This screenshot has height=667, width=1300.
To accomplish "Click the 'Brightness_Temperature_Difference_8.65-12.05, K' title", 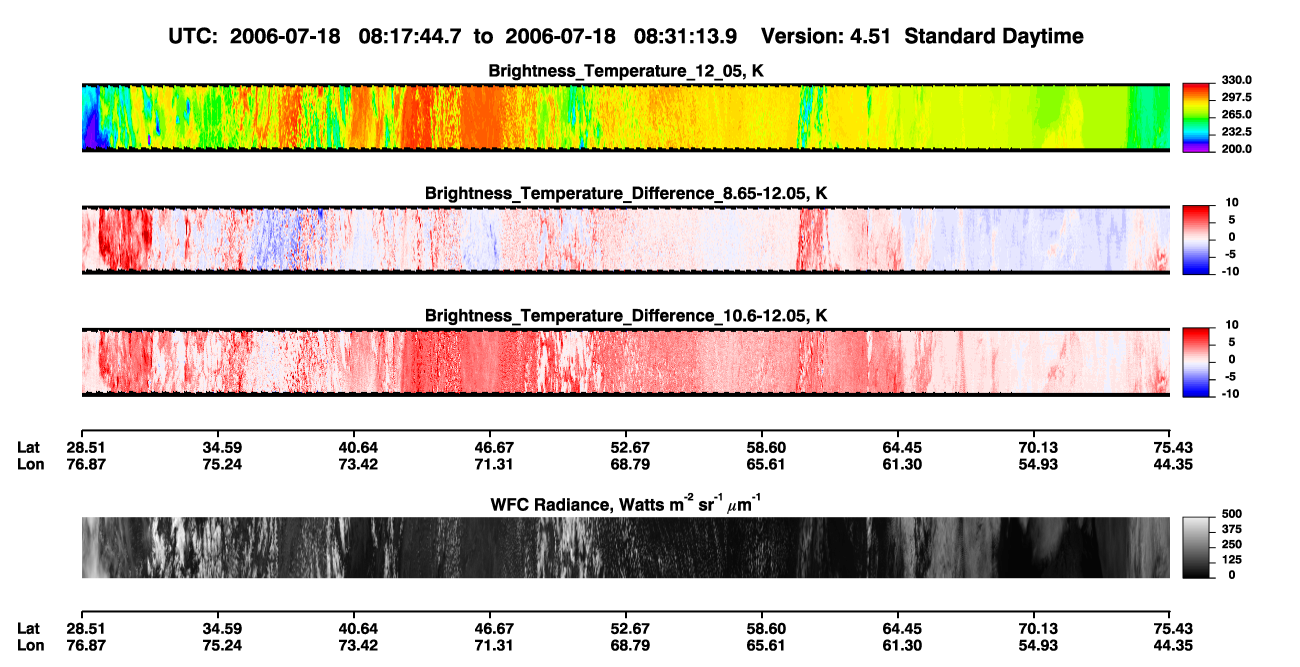I will coord(626,193).
